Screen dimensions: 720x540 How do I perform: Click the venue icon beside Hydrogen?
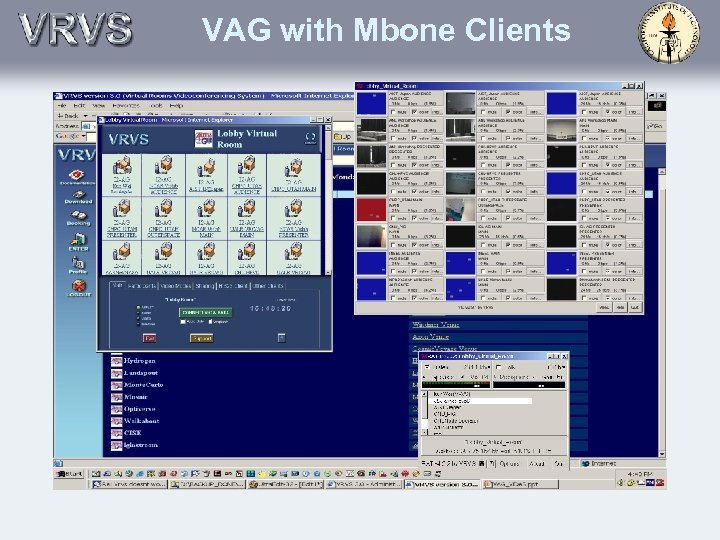(x=117, y=360)
